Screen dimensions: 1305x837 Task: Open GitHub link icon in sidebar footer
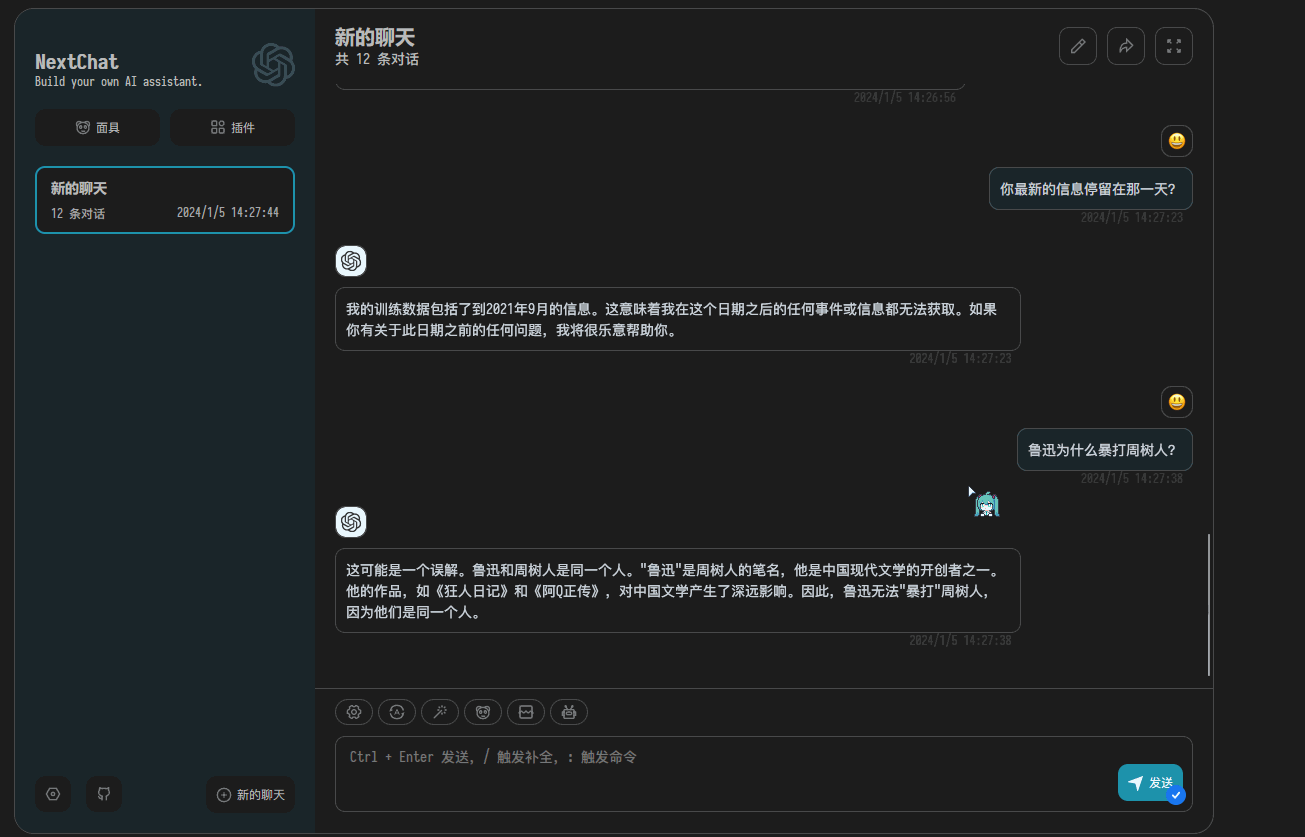pyautogui.click(x=103, y=795)
